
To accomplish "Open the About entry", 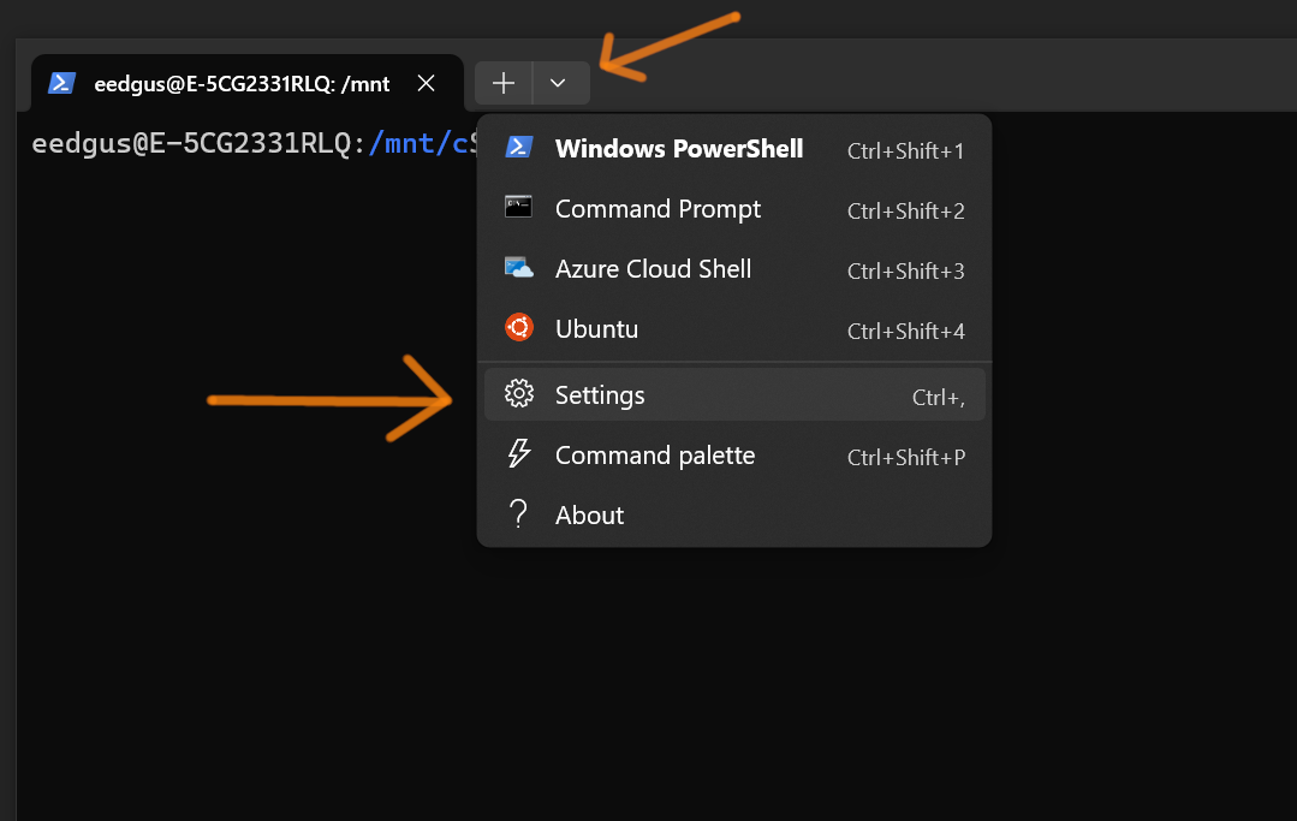I will coord(734,515).
